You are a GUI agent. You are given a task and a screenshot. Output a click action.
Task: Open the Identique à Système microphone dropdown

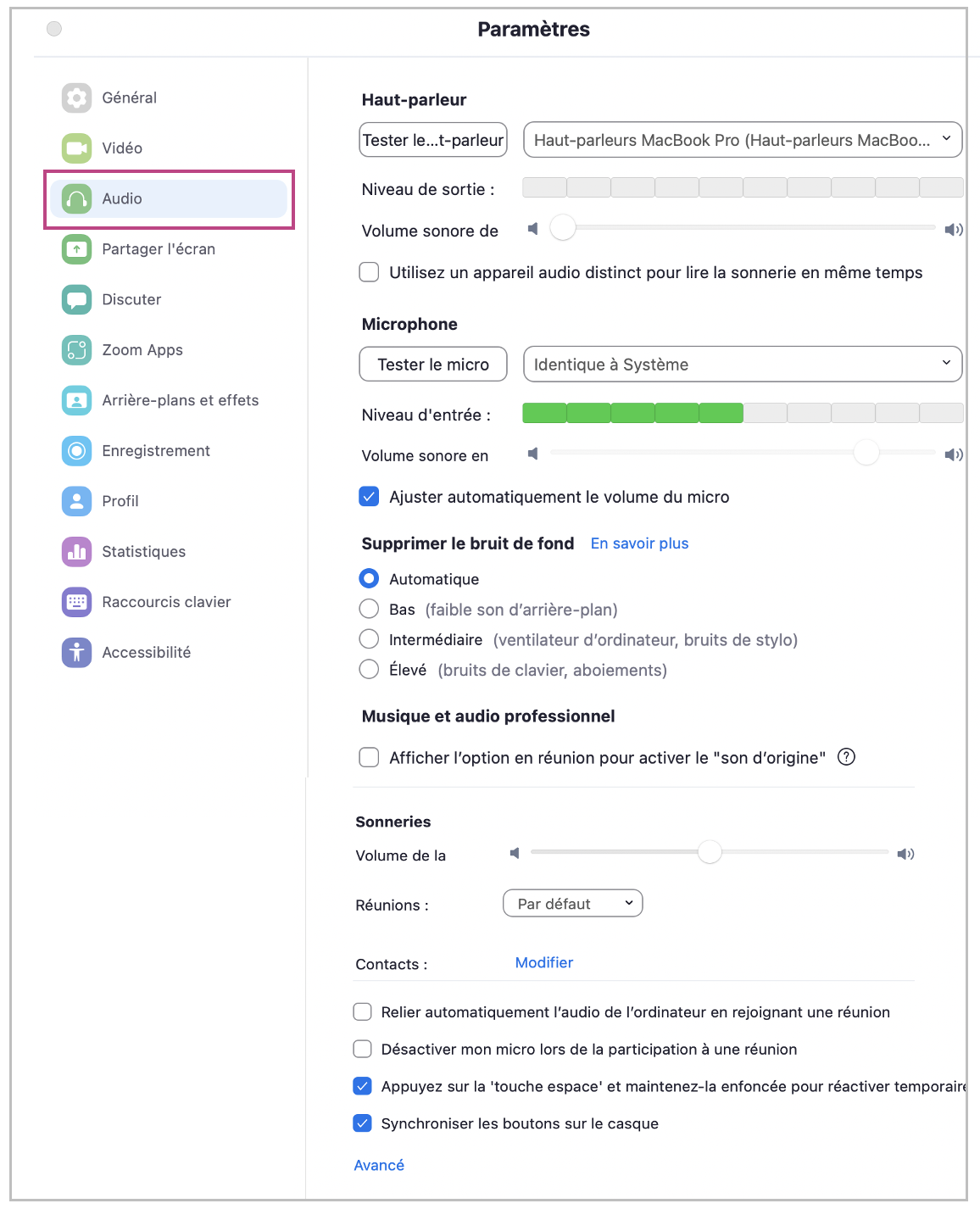tap(743, 365)
